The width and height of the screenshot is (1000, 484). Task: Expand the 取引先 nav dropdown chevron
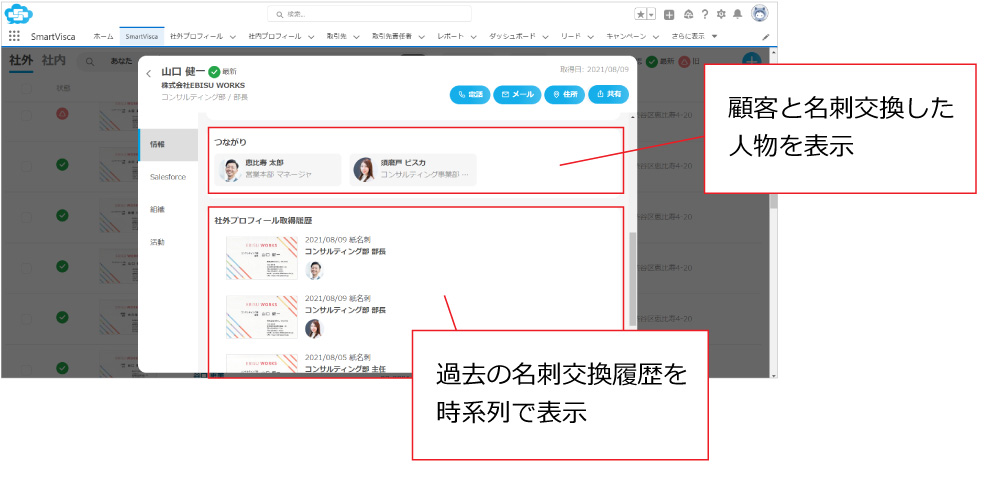pyautogui.click(x=356, y=37)
